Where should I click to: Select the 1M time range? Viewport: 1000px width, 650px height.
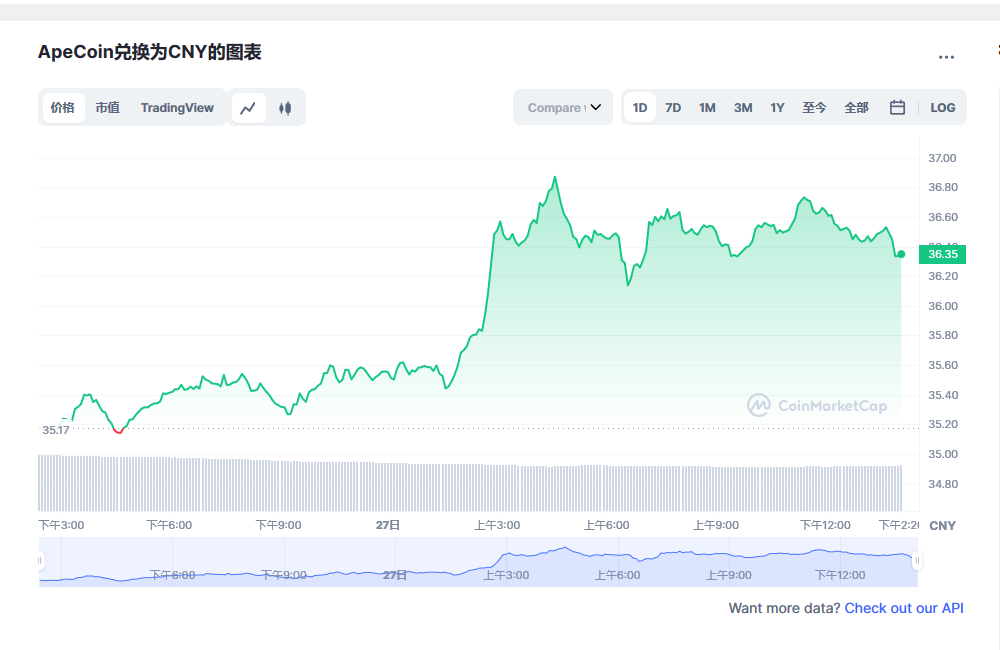click(x=707, y=108)
